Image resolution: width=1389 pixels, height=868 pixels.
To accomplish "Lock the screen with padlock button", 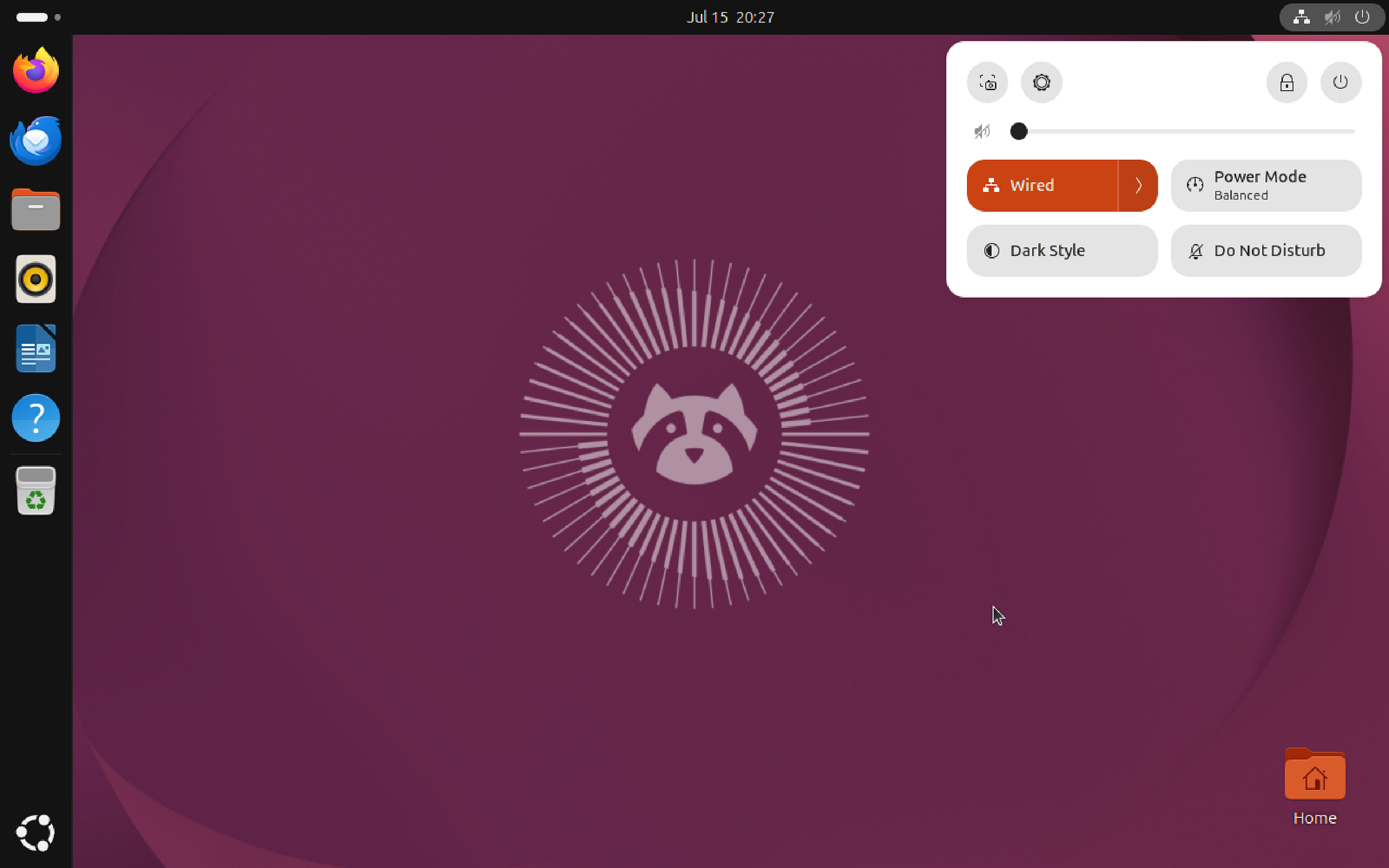I will pyautogui.click(x=1287, y=83).
